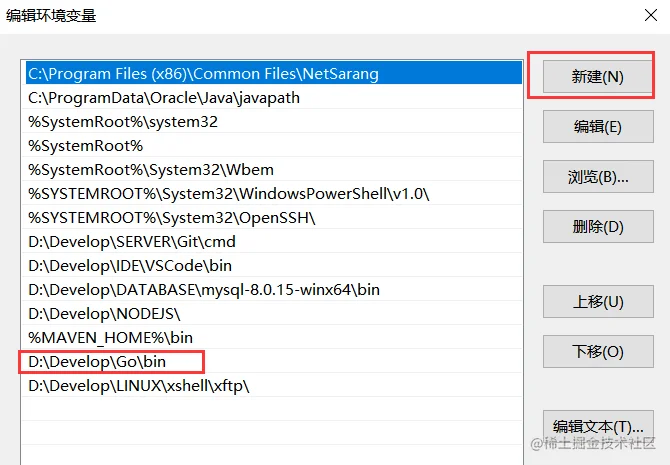
Task: Select the D:\Develop\Go\bin entry
Action: pos(272,362)
